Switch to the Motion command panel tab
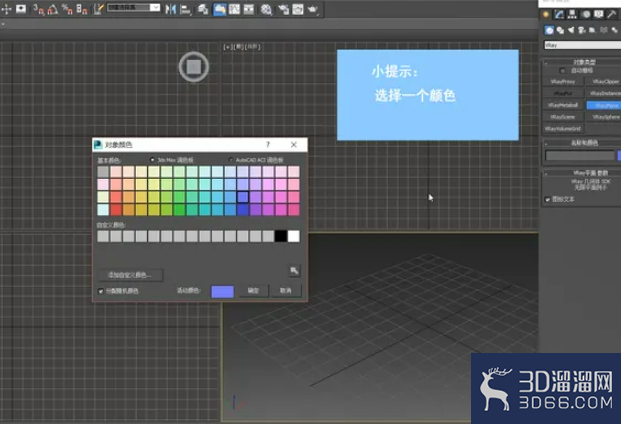Image resolution: width=621 pixels, height=424 pixels. click(x=586, y=15)
